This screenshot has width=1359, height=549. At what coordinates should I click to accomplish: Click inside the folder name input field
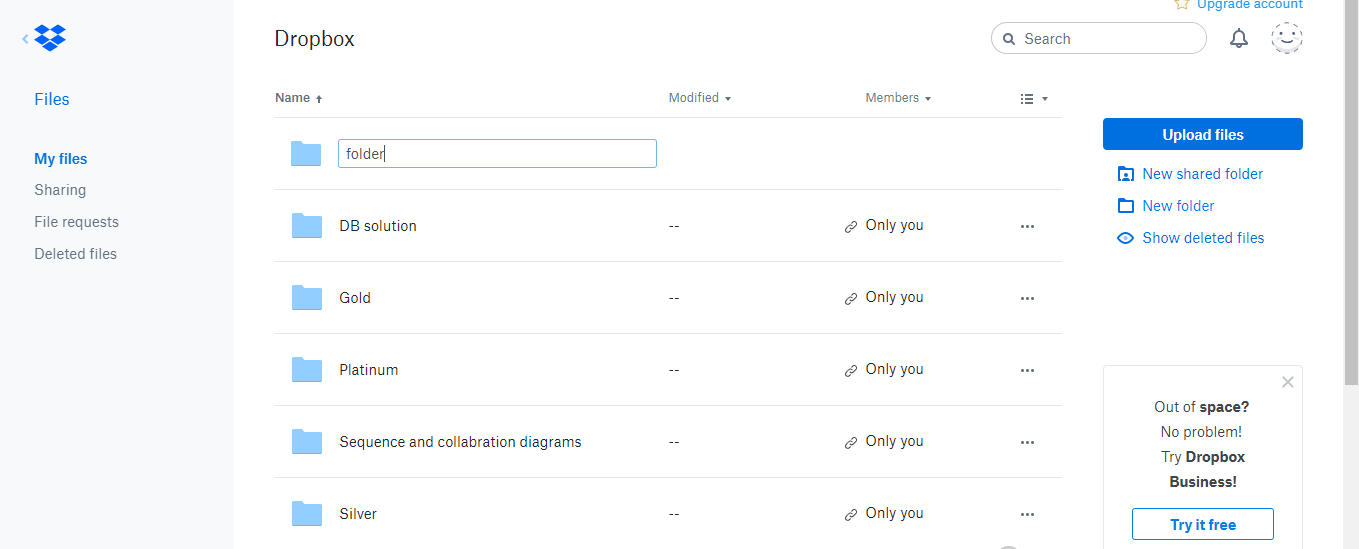[x=497, y=153]
